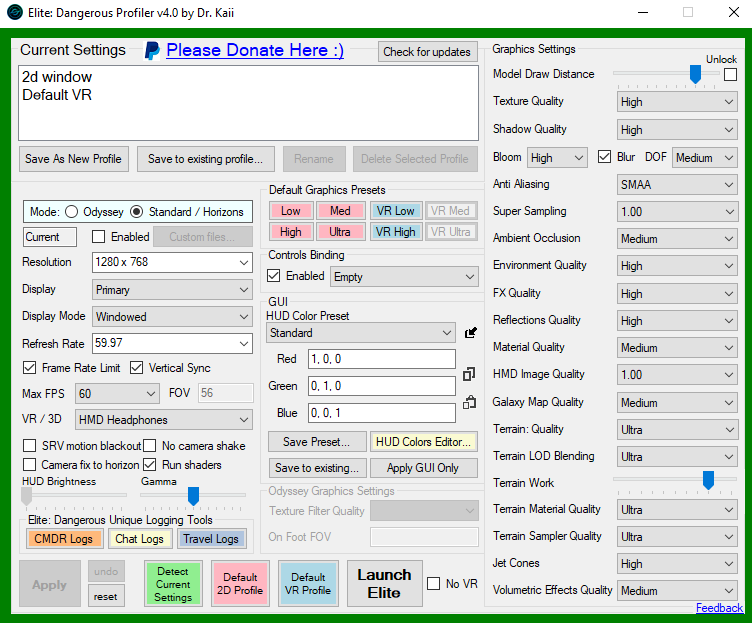The image size is (752, 623).
Task: Load the Default 2D Profile
Action: click(x=240, y=584)
